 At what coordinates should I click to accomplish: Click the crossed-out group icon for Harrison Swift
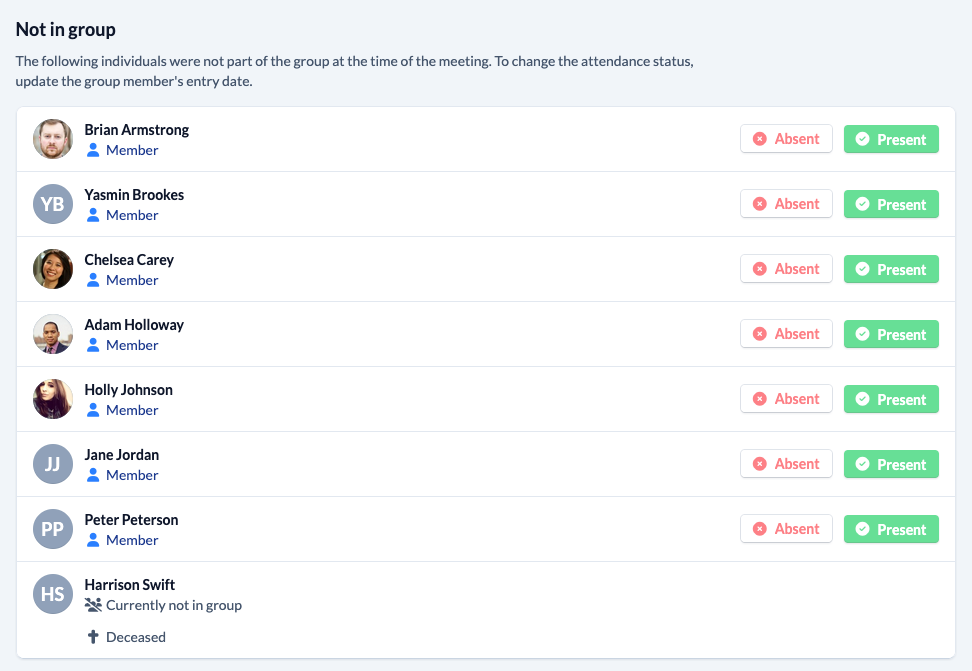click(x=93, y=605)
